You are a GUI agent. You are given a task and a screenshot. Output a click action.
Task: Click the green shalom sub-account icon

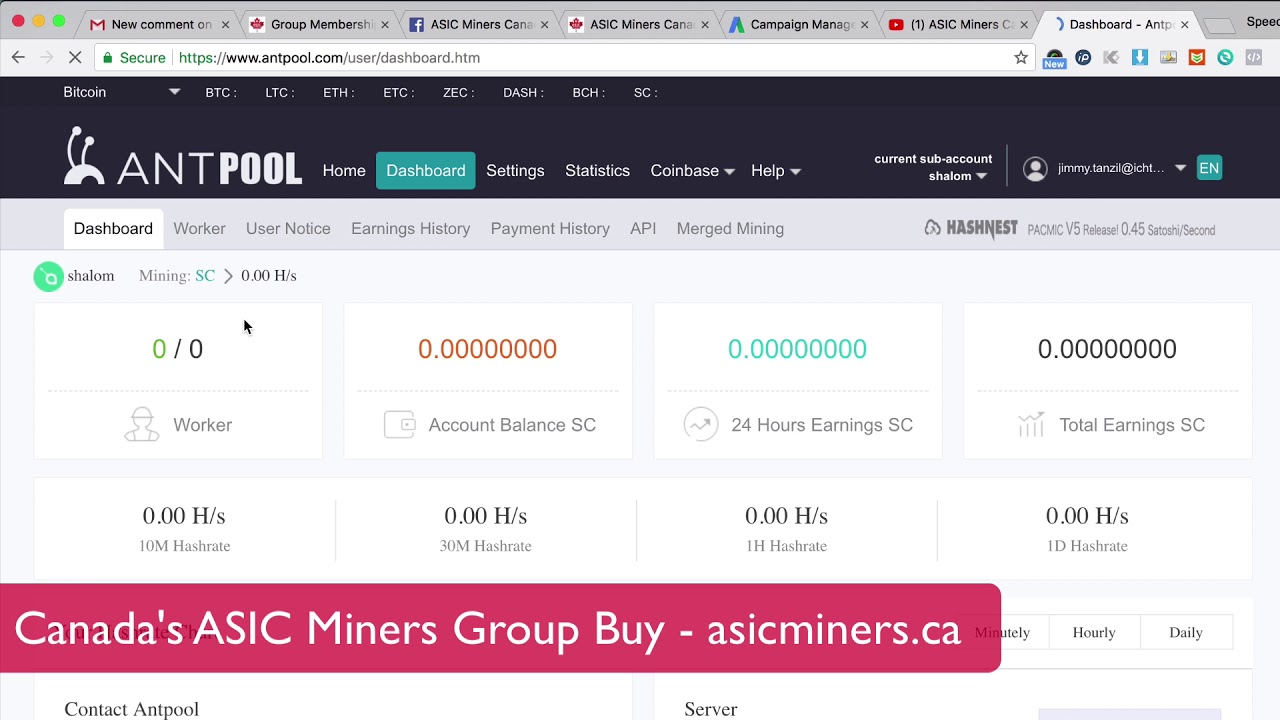click(48, 277)
